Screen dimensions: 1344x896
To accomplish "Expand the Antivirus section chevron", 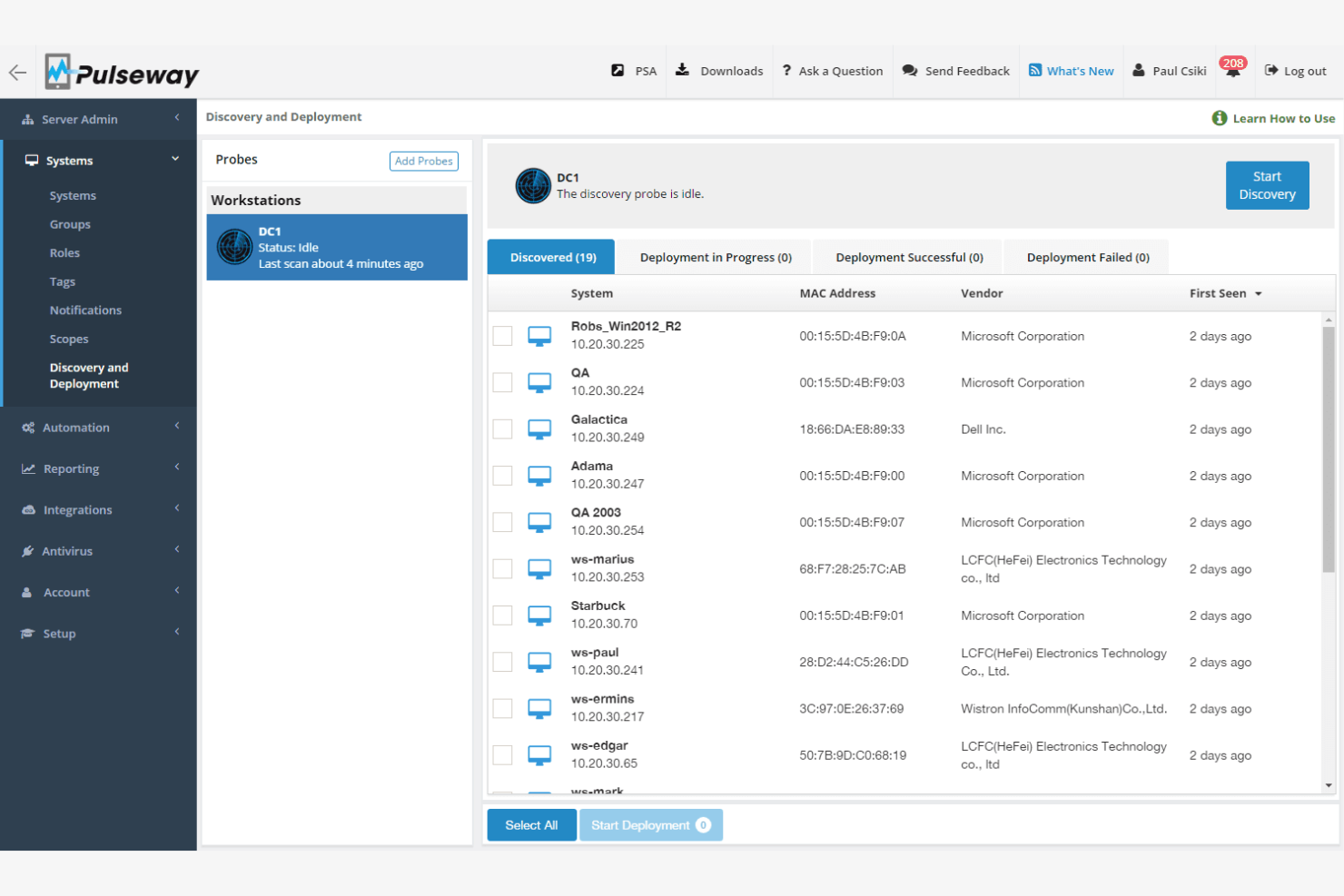I will click(x=177, y=549).
